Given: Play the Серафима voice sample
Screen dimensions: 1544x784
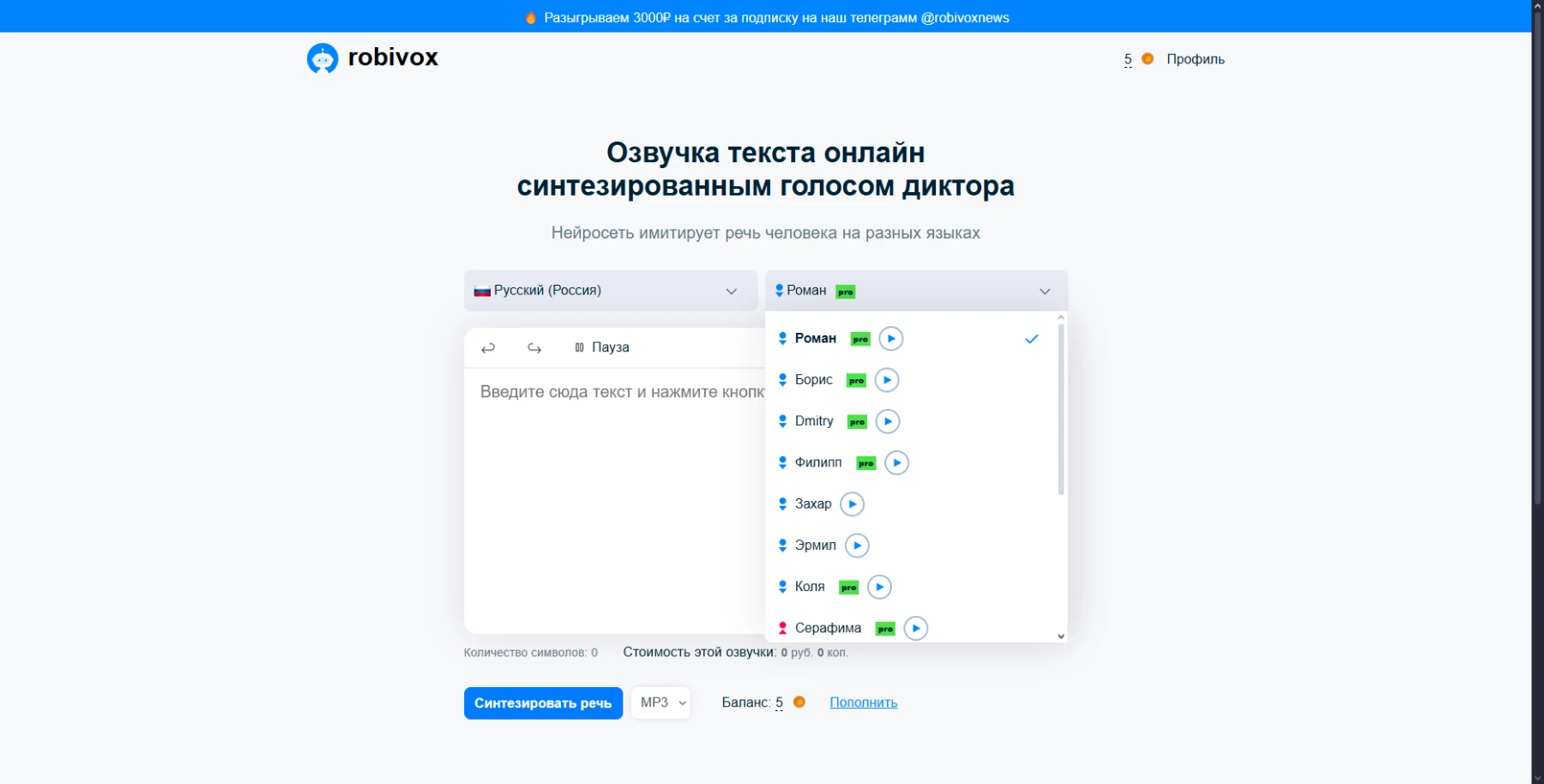Looking at the screenshot, I should [915, 628].
